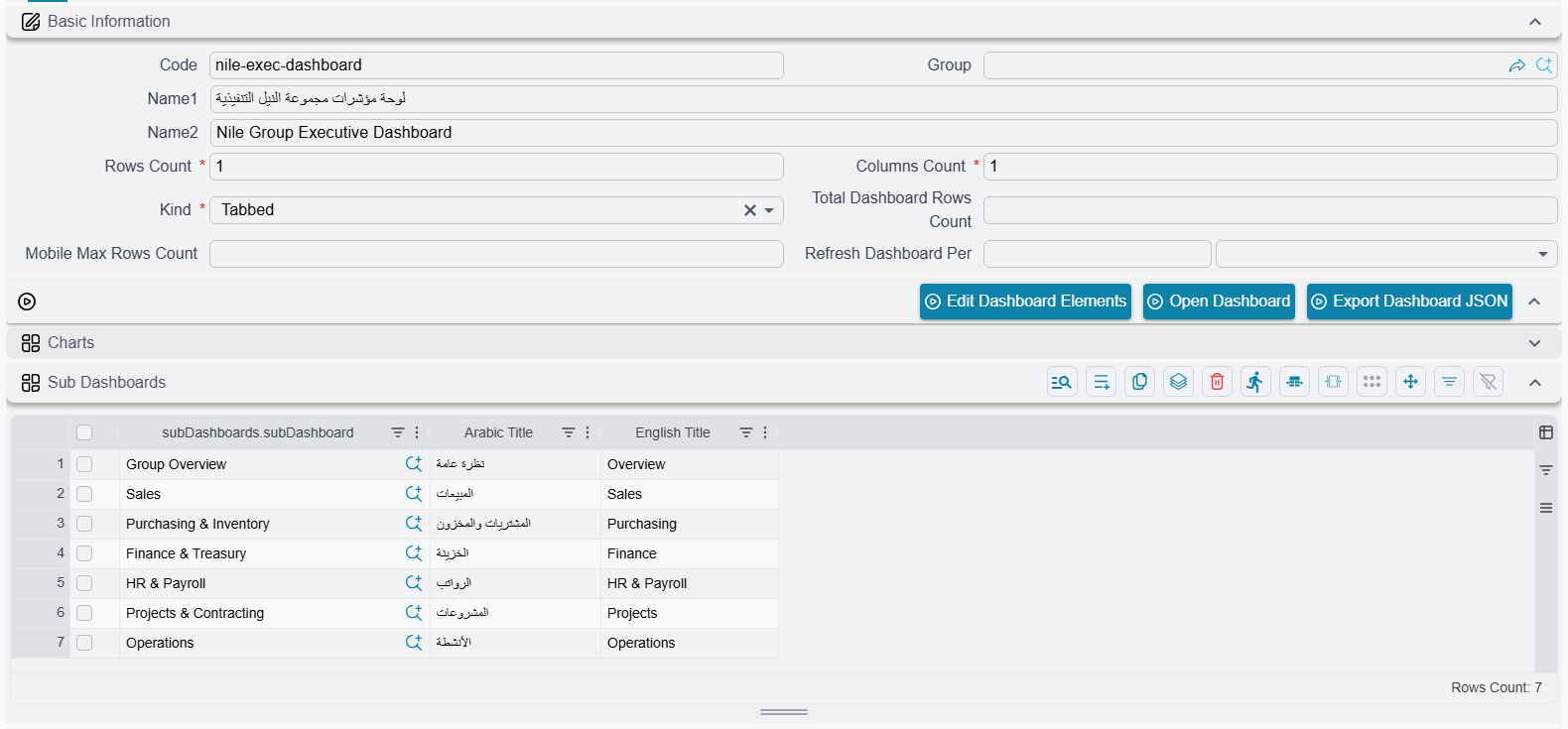1568x729 pixels.
Task: Click the search lookup icon in Group field
Action: click(x=1544, y=65)
